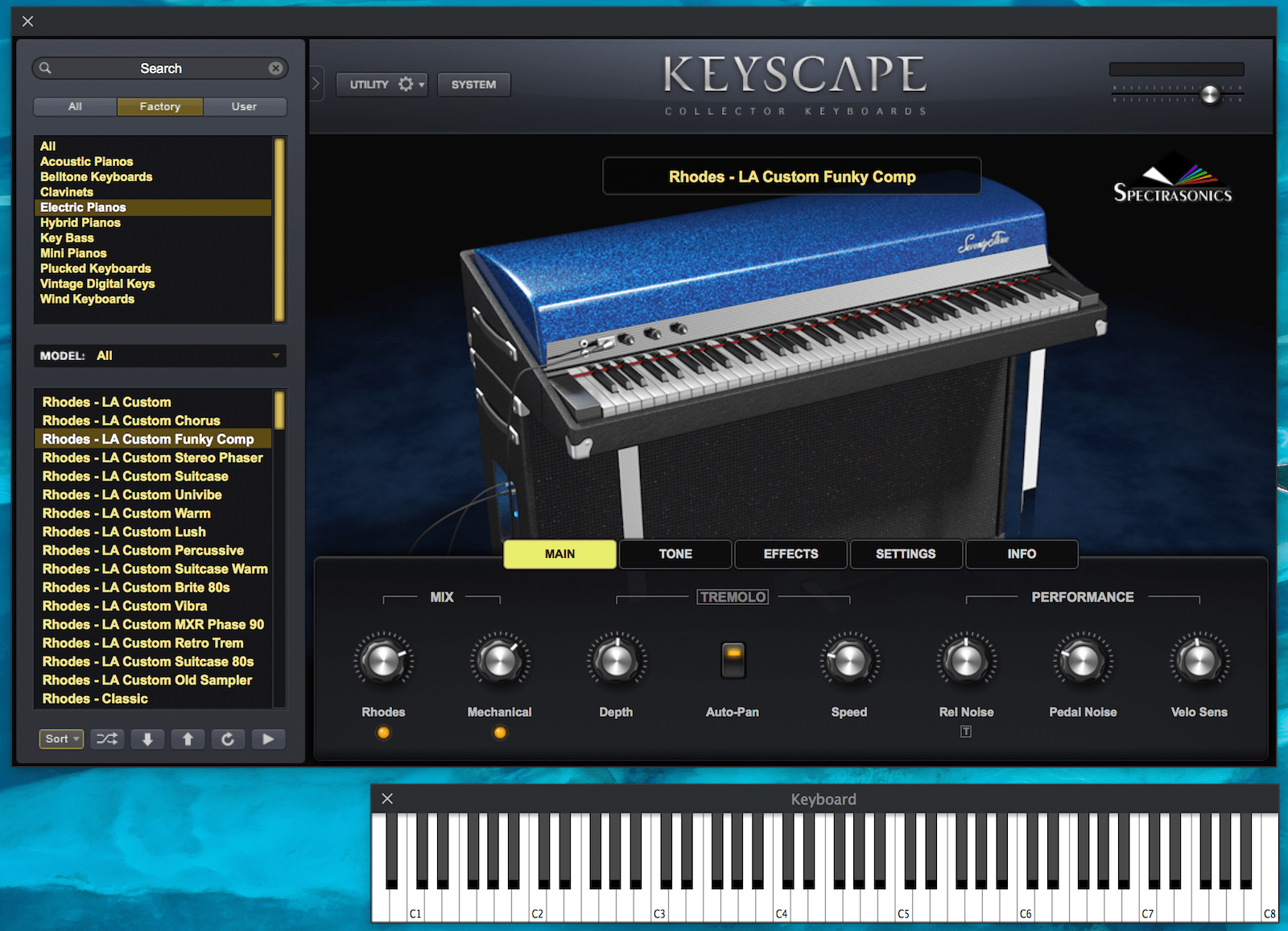Viewport: 1288px width, 931px height.
Task: Click the patch list scrollbar
Action: [279, 410]
